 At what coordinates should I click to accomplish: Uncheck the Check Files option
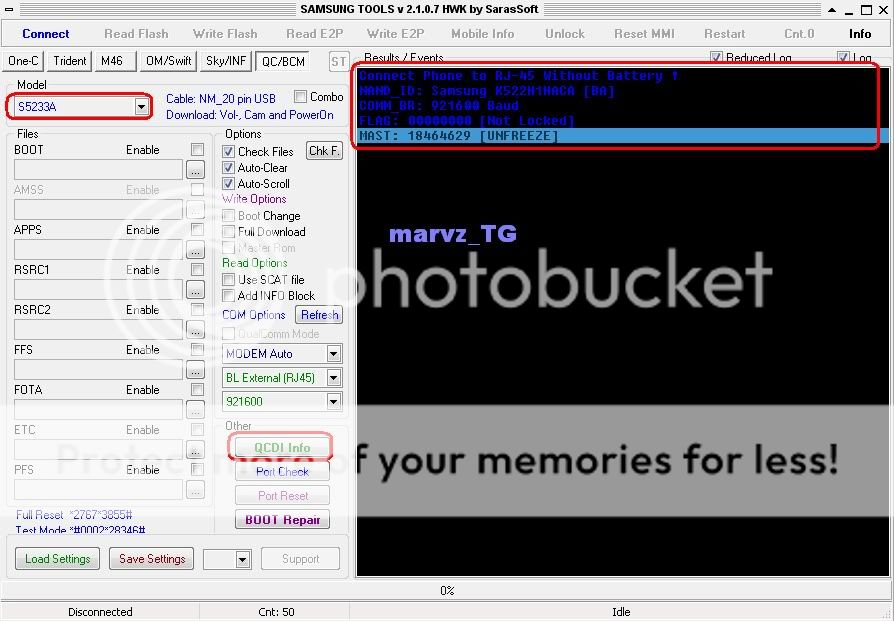[x=228, y=152]
